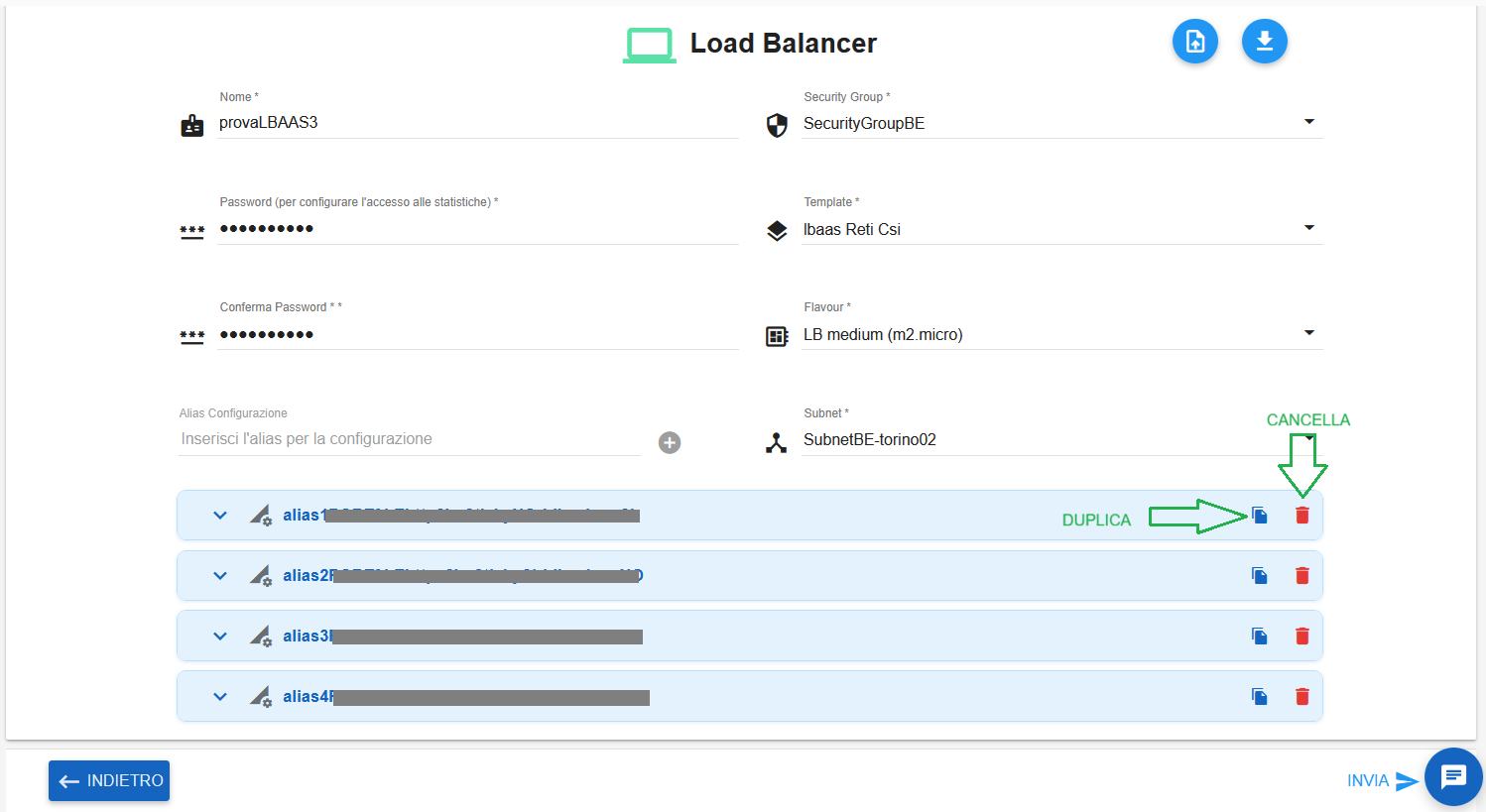
Task: Open the chat bubble icon
Action: tap(1453, 776)
